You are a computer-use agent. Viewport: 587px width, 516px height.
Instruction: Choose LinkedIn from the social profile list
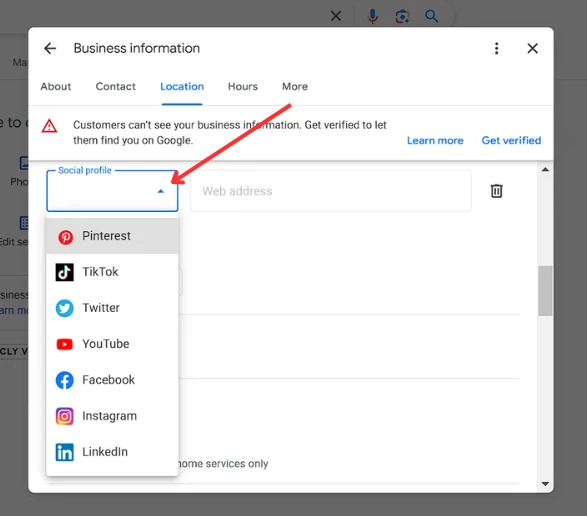(x=112, y=452)
